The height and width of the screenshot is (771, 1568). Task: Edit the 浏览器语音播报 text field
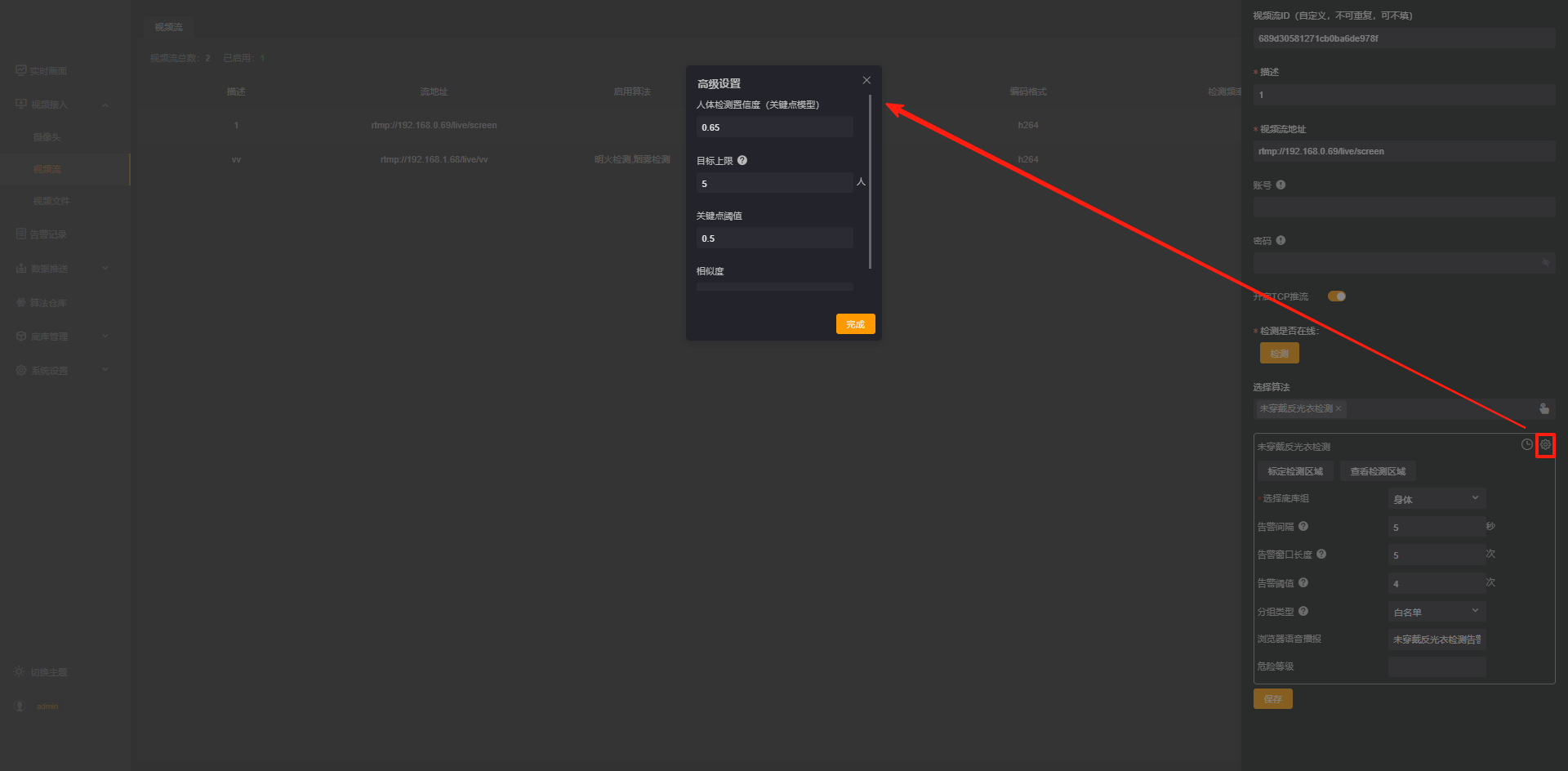click(x=1437, y=639)
